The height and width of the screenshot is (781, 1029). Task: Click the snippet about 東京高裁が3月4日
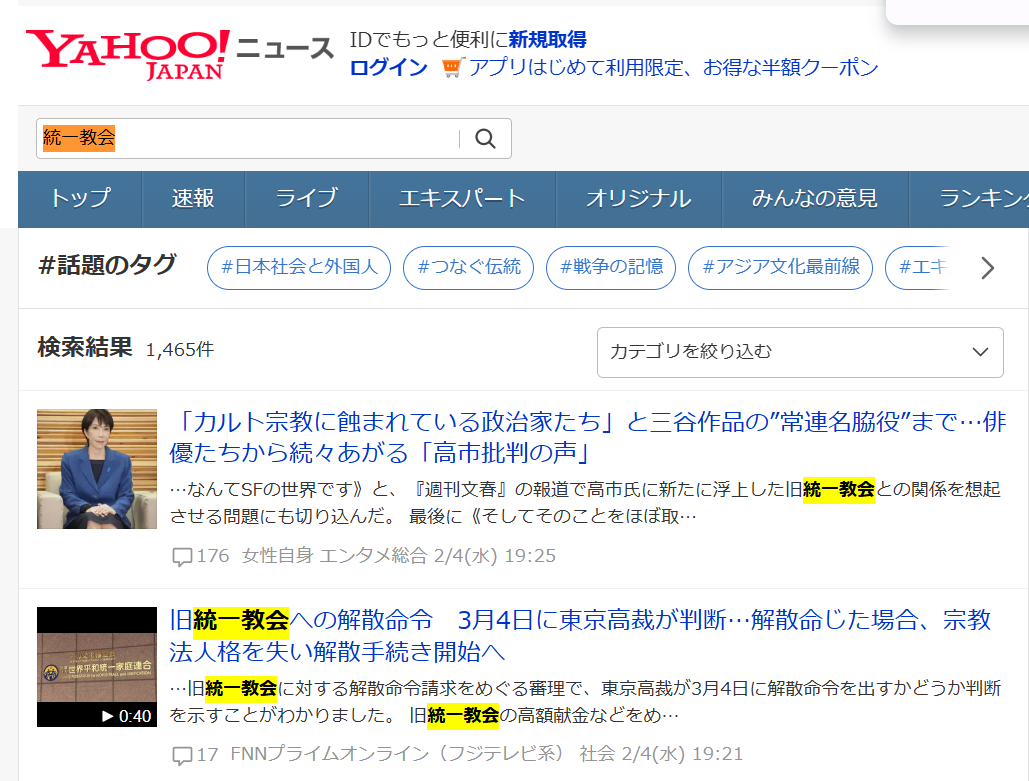(x=585, y=702)
